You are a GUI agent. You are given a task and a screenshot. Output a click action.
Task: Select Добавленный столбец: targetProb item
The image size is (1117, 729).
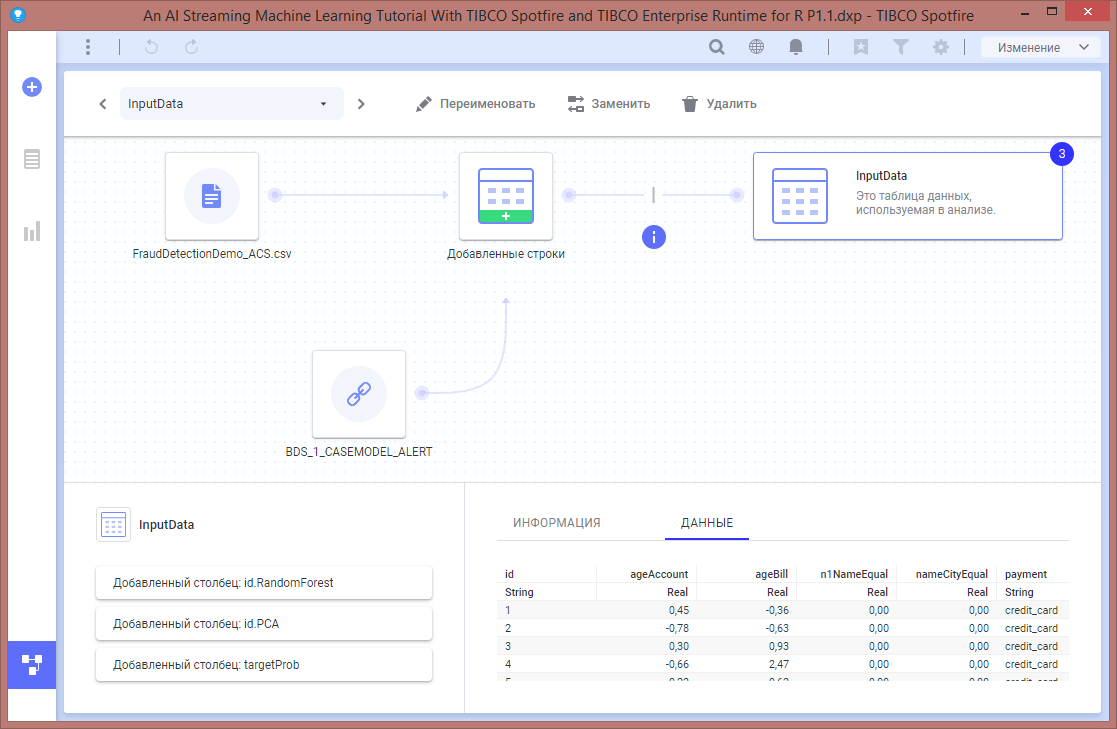264,665
